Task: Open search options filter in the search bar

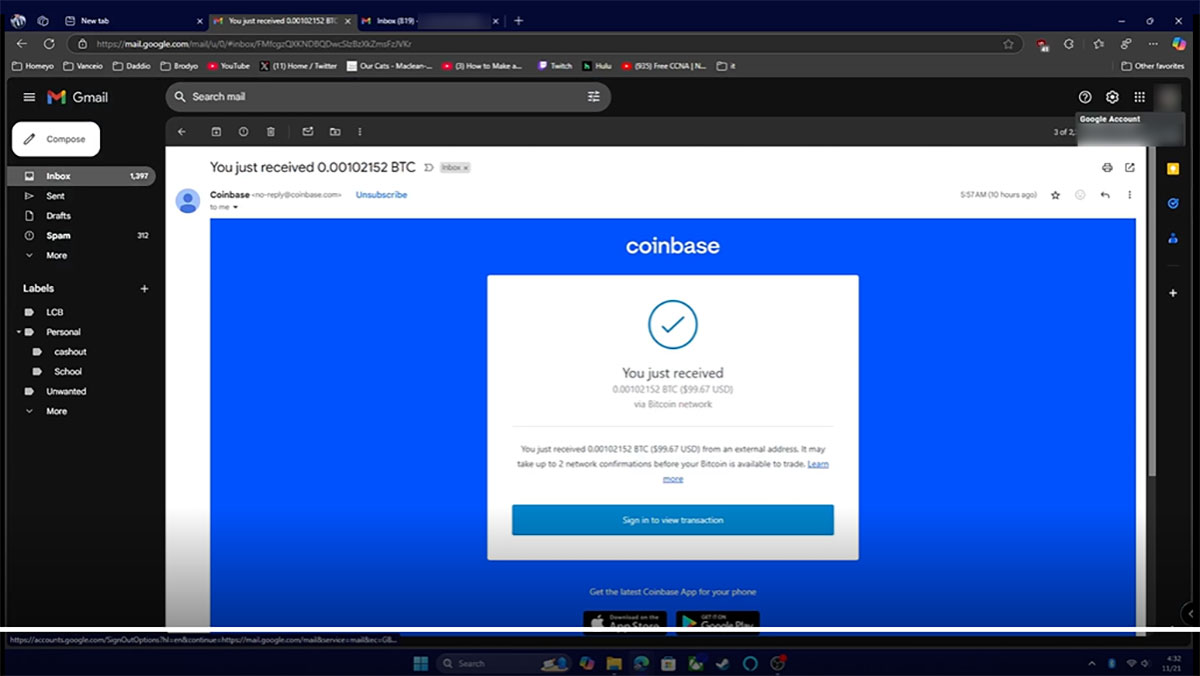Action: click(x=594, y=96)
